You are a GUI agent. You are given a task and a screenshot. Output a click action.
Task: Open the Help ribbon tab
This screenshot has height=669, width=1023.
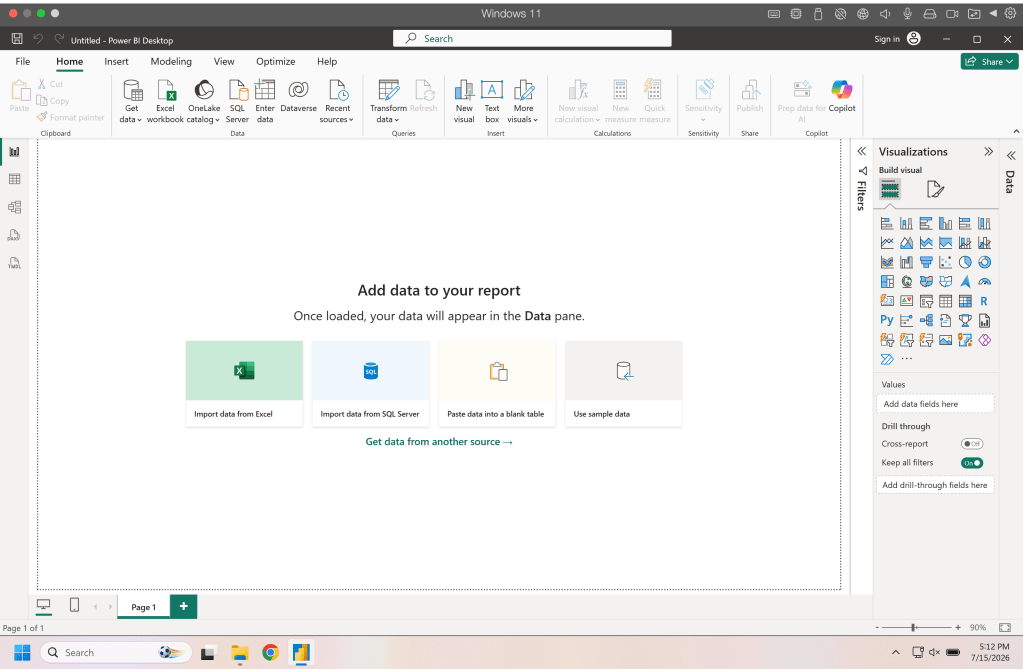327,61
